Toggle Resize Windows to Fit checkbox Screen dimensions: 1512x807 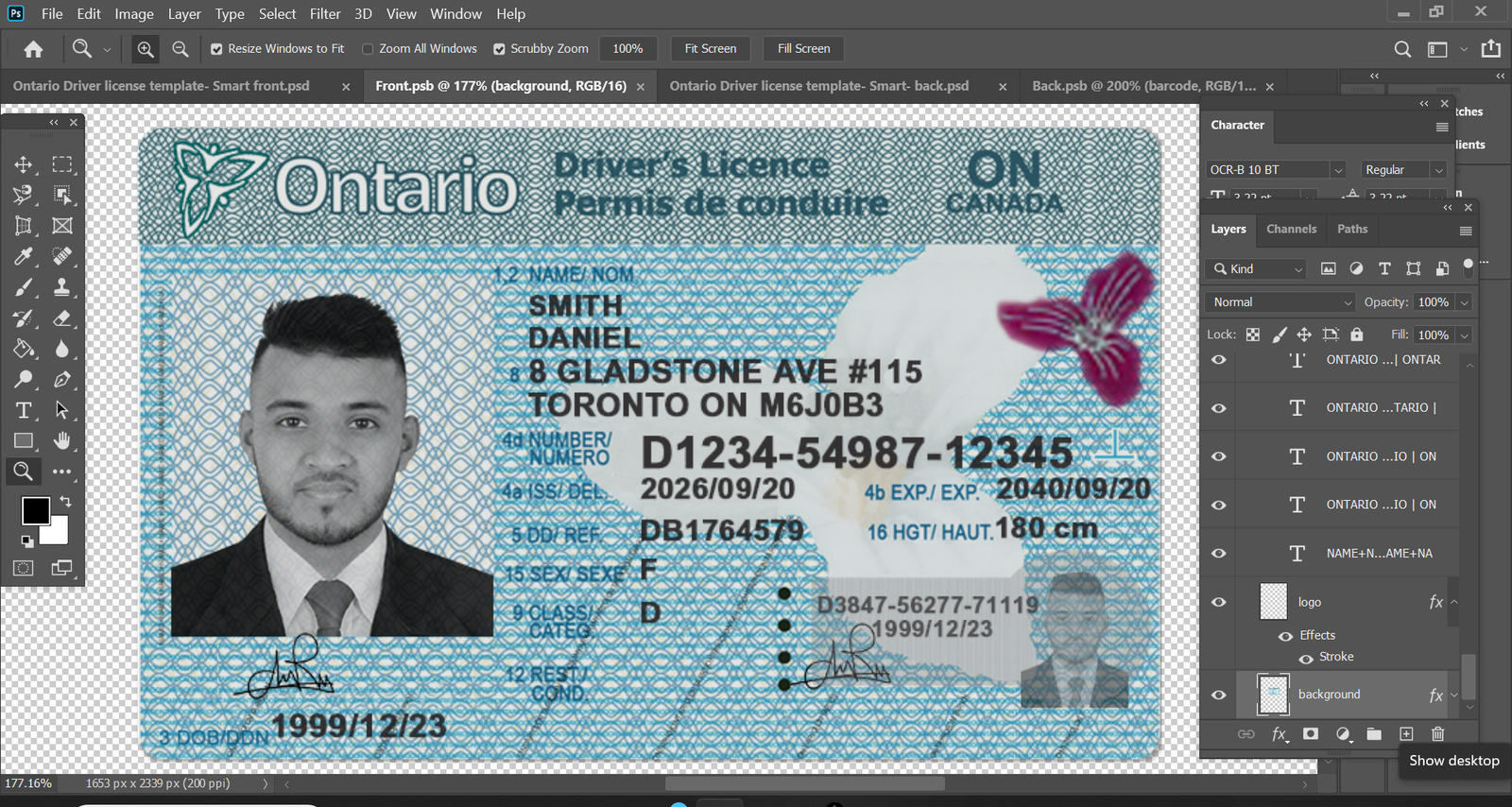(x=216, y=49)
